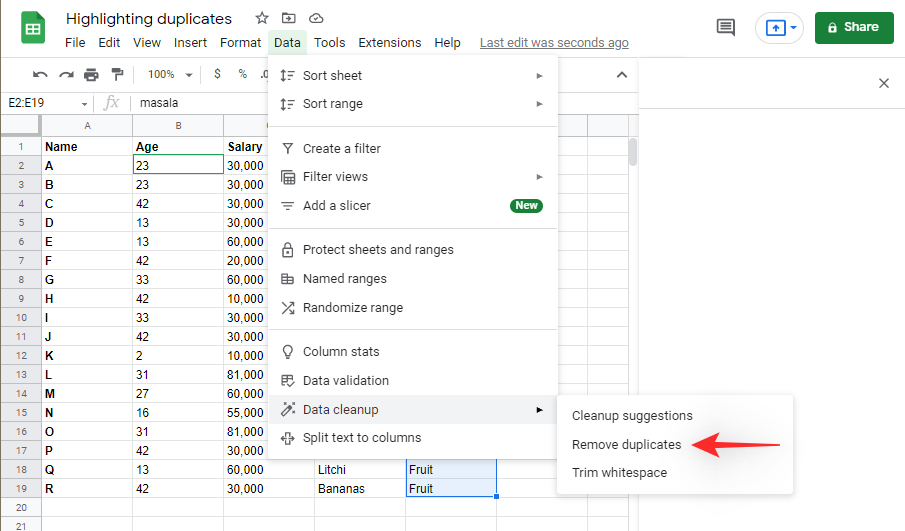
Task: Check the cloud save status icon
Action: point(316,18)
